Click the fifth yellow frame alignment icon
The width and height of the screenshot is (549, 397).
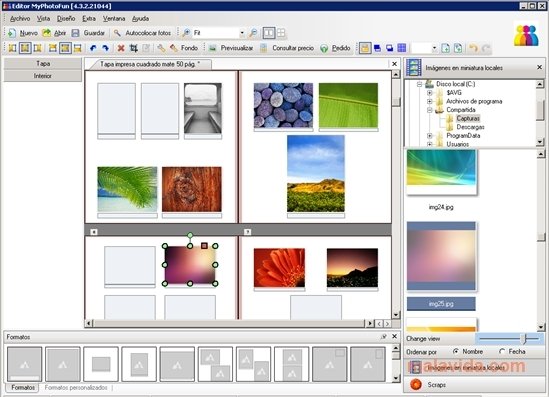65,48
